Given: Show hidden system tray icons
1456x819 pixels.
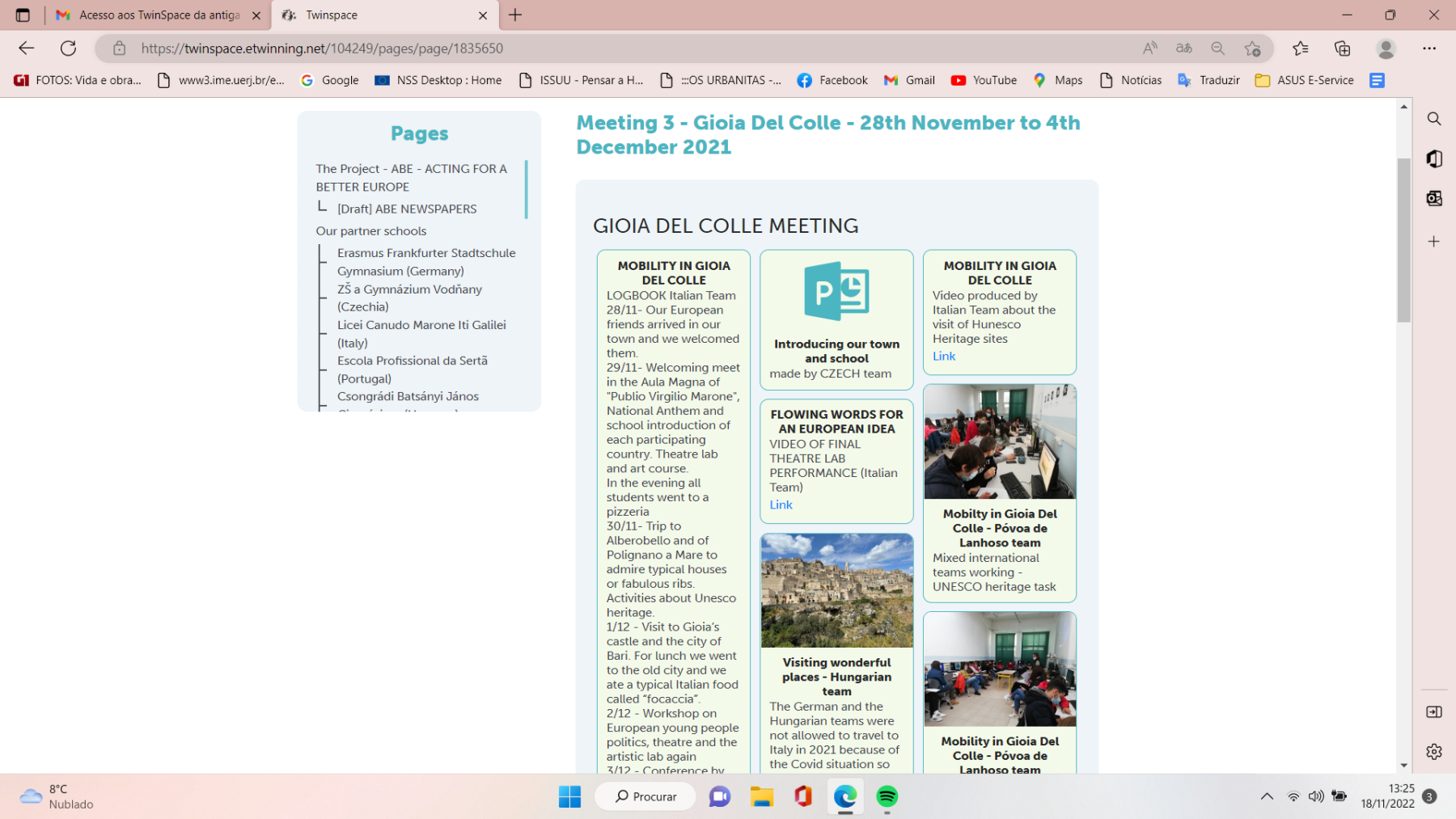Looking at the screenshot, I should click(1267, 796).
